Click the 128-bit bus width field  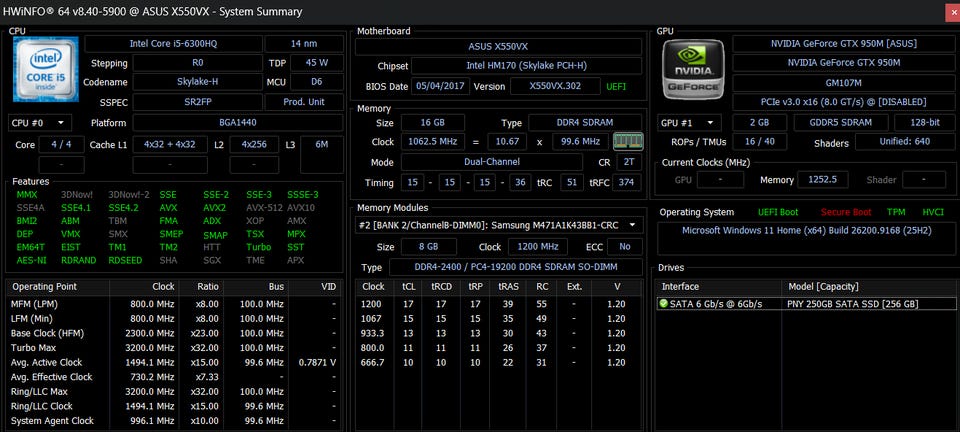(x=924, y=122)
